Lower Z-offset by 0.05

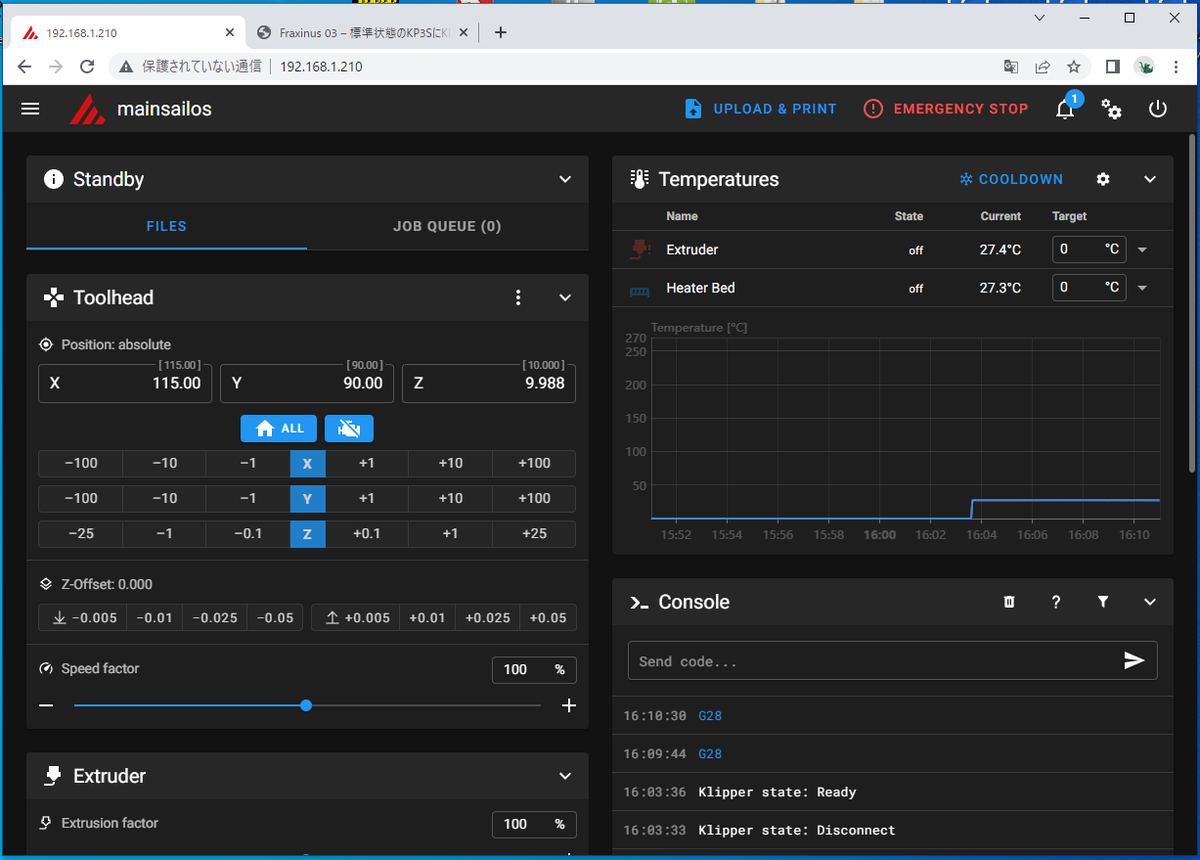(x=275, y=617)
